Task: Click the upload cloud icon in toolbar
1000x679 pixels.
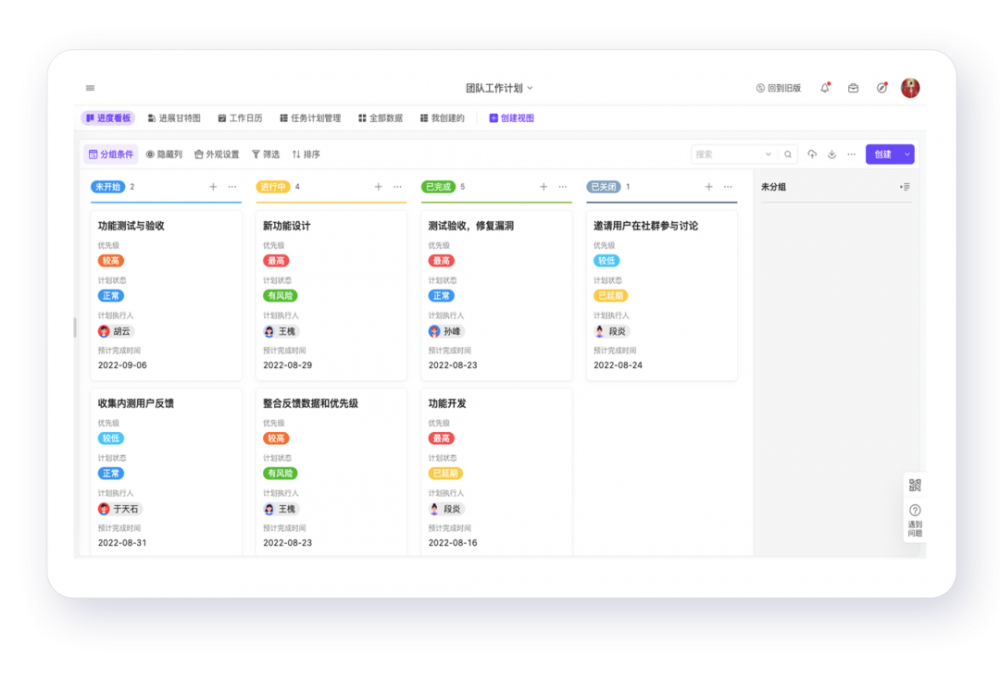Action: (x=812, y=155)
